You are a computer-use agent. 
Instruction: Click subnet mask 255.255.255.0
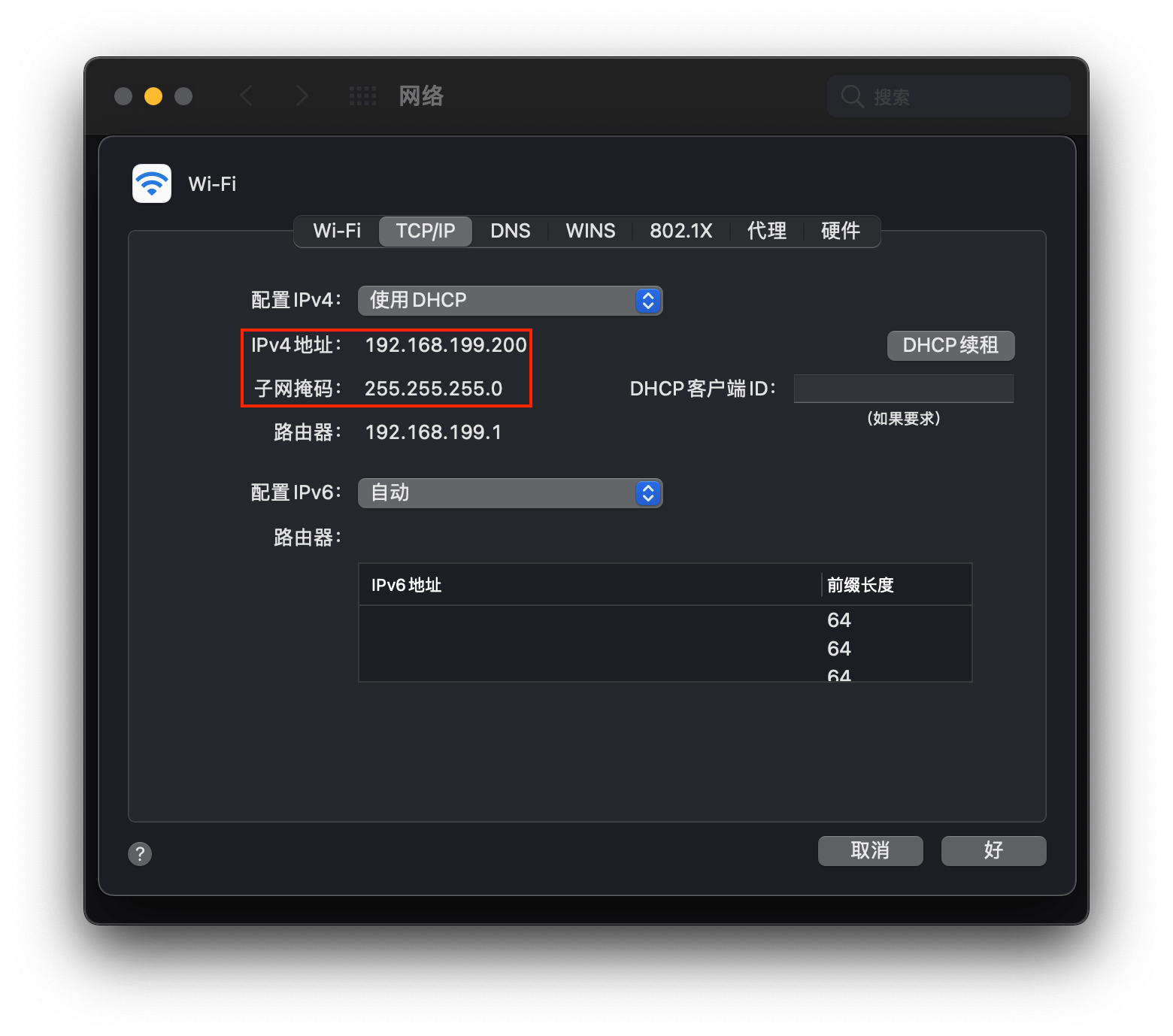(x=433, y=389)
